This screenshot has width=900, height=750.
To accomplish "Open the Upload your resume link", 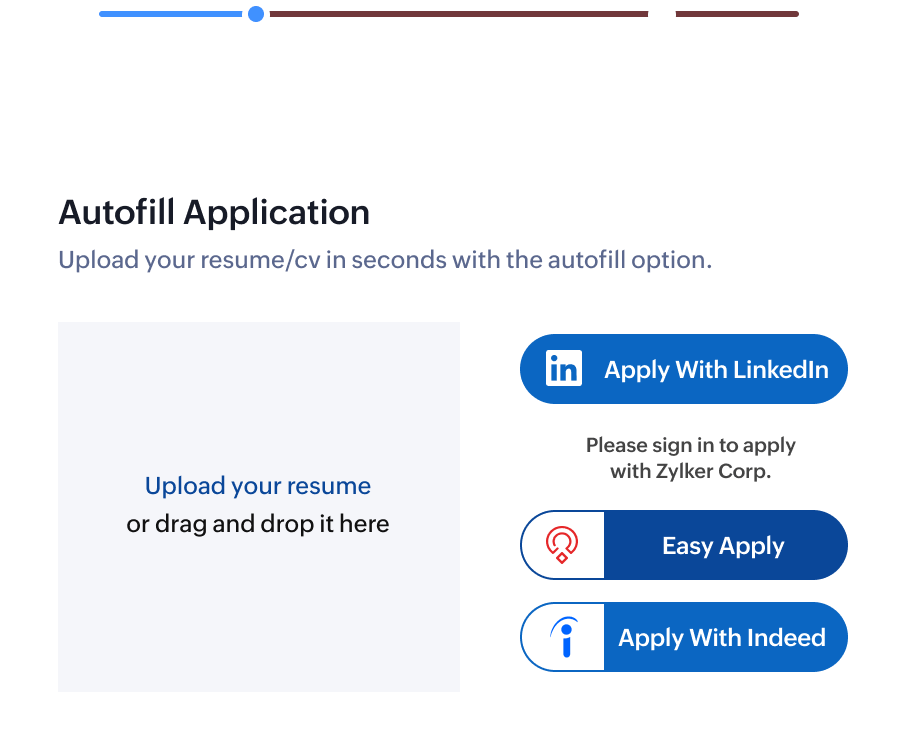I will click(x=258, y=486).
